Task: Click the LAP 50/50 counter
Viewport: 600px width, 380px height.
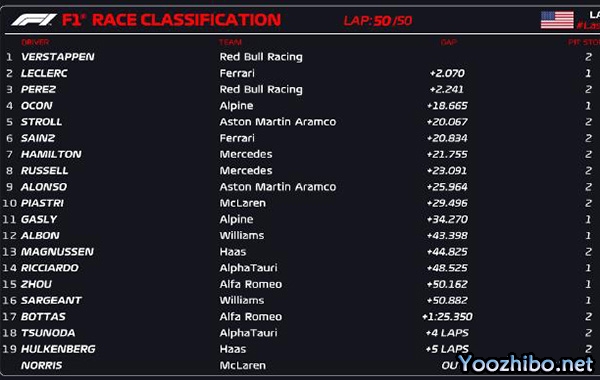Action: pyautogui.click(x=378, y=20)
